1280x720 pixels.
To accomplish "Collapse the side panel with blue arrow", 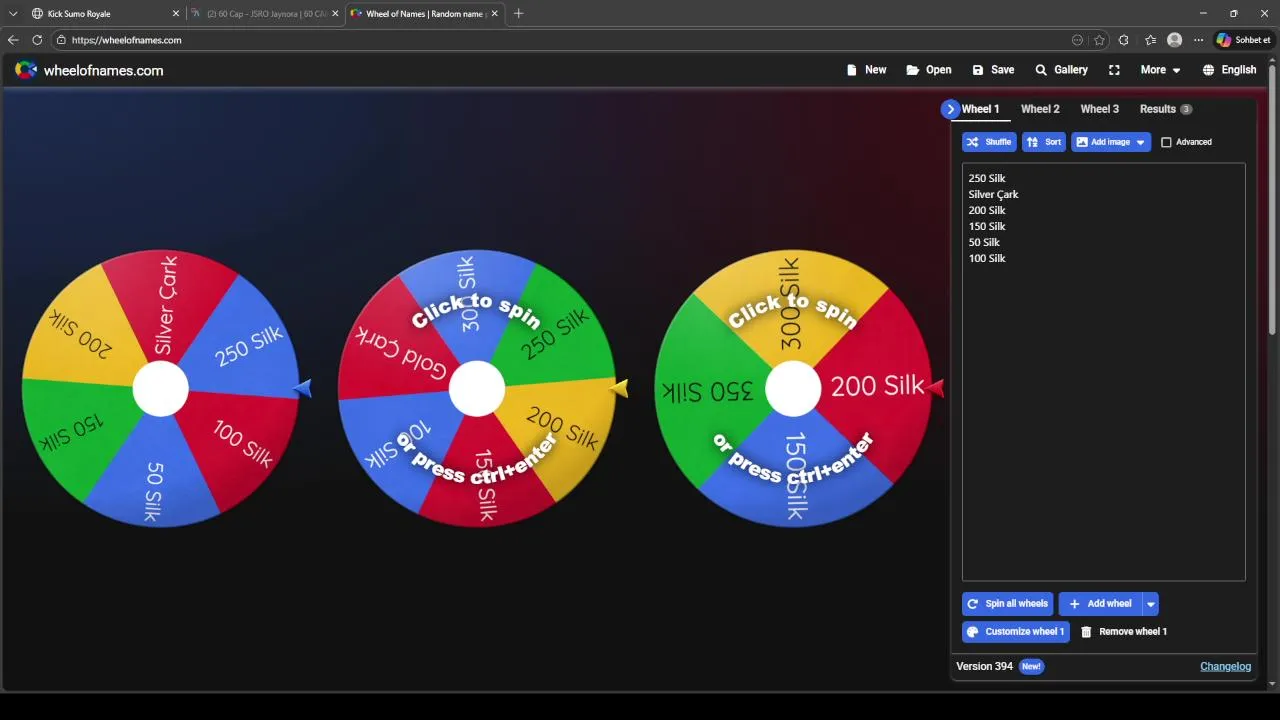I will coord(950,109).
